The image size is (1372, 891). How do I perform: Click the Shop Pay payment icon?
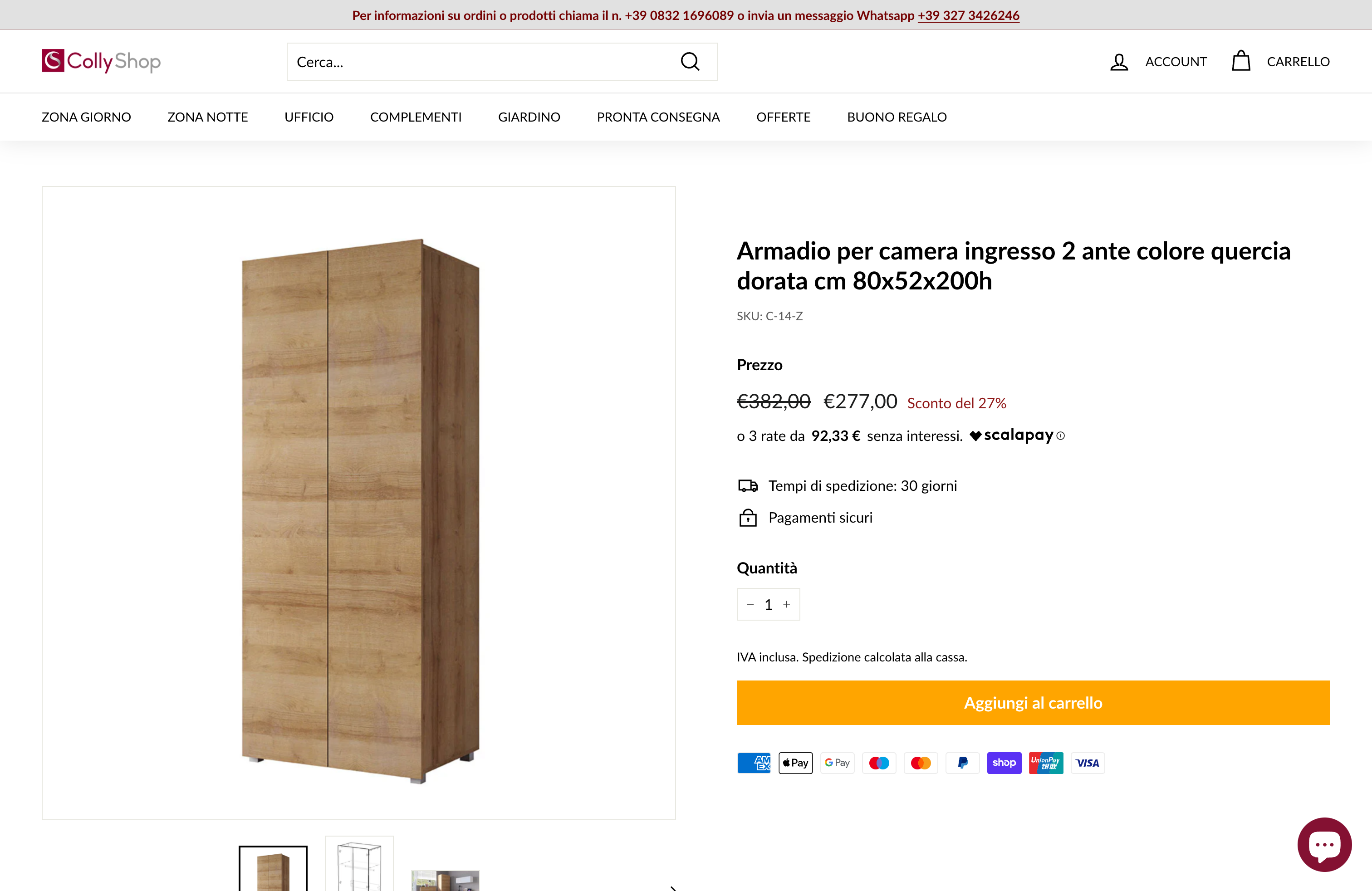click(x=1004, y=763)
